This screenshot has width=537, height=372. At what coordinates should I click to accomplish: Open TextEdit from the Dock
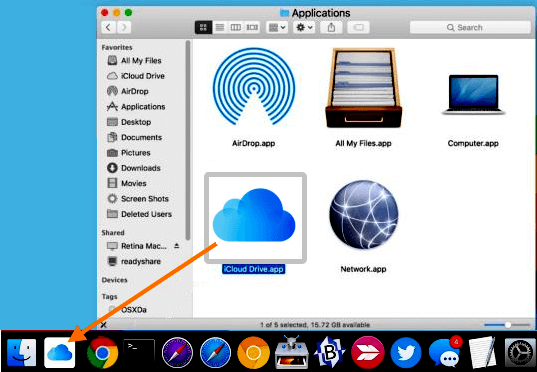[x=482, y=352]
